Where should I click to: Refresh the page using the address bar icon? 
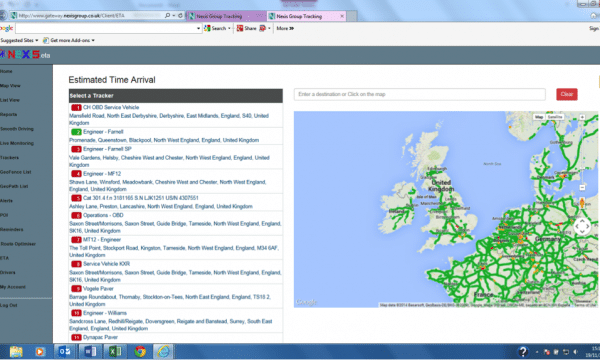coord(180,16)
